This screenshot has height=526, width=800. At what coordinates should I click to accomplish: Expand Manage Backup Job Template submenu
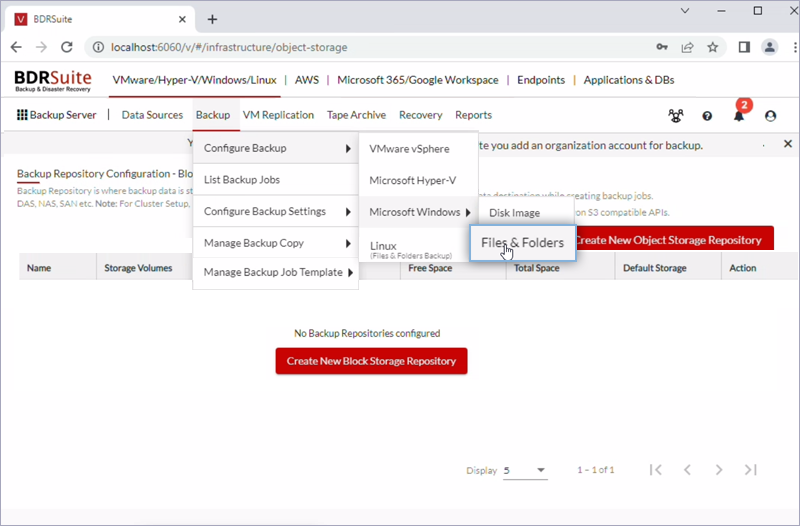click(276, 272)
